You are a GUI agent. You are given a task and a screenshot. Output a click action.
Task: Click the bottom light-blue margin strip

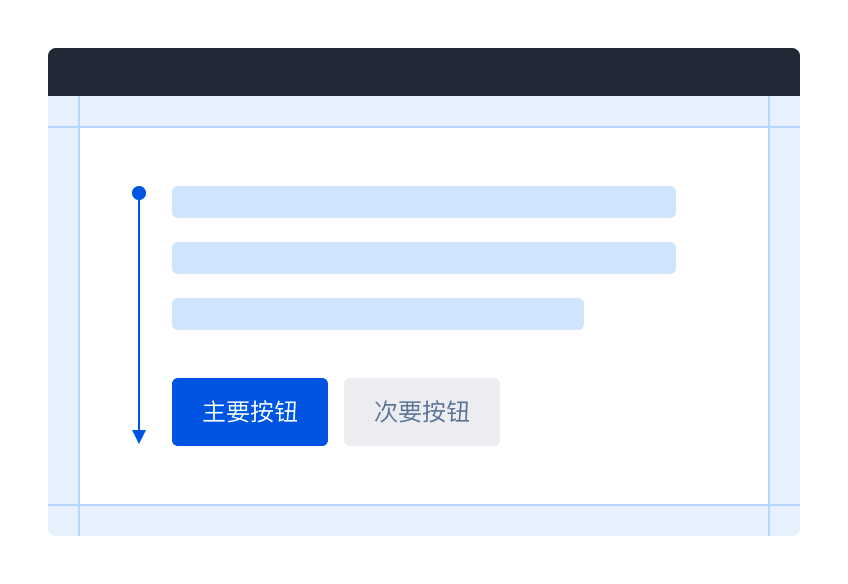pos(424,521)
